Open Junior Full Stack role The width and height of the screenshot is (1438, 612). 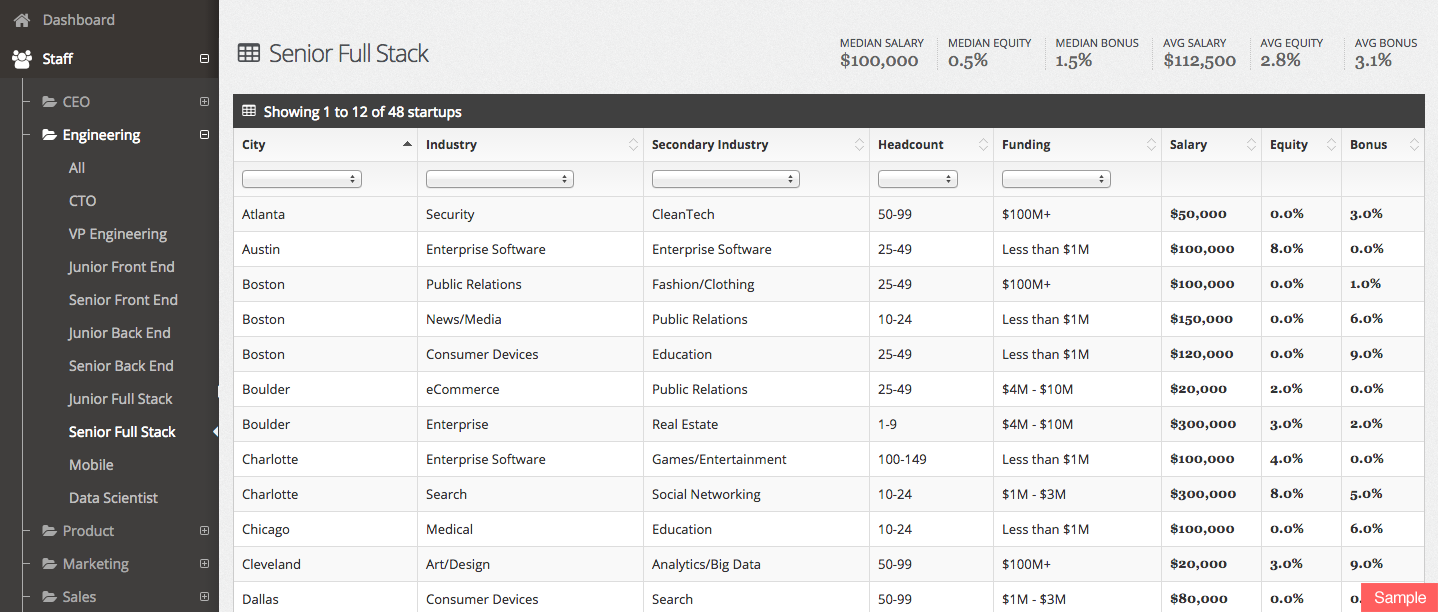(121, 399)
